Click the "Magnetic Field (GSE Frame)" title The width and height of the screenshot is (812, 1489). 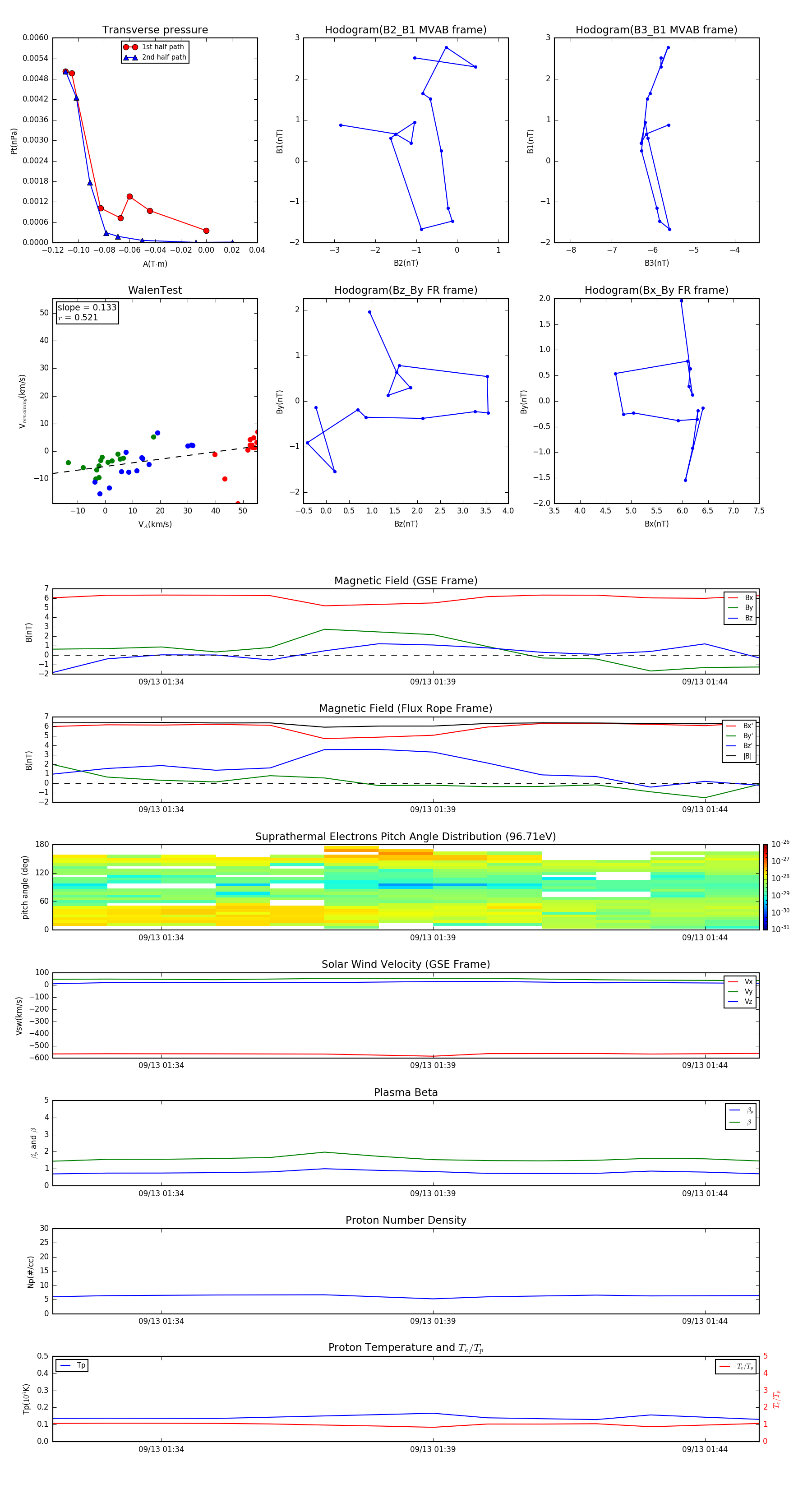(406, 581)
